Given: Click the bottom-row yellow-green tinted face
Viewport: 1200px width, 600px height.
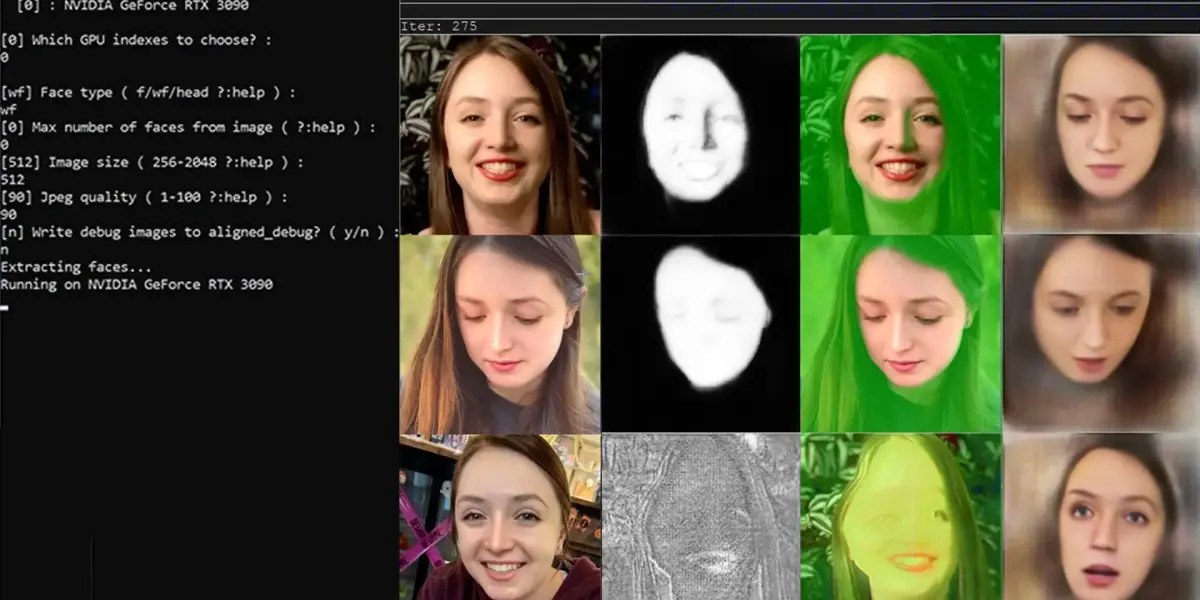Looking at the screenshot, I should [x=900, y=517].
